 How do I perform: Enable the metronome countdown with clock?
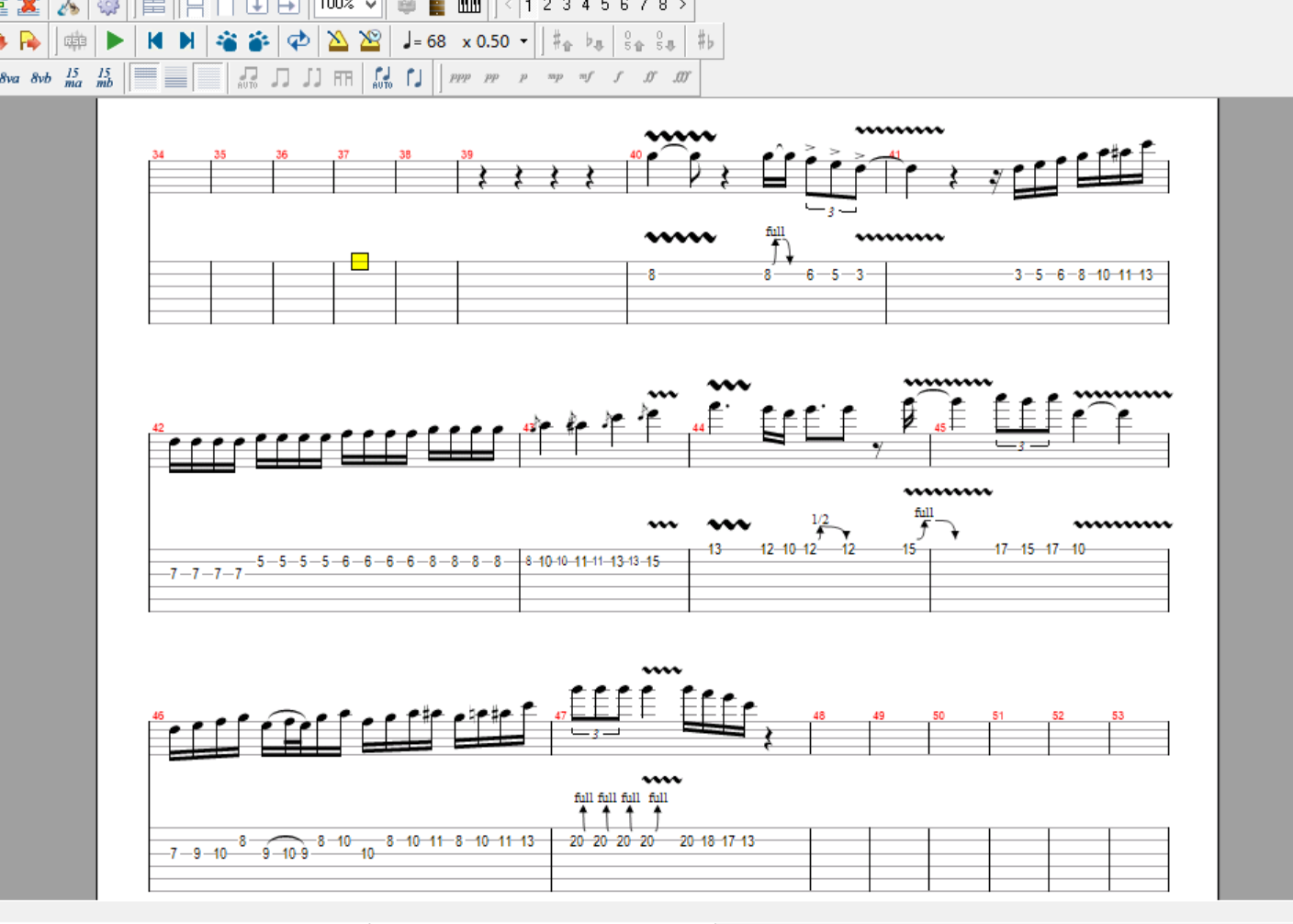[x=370, y=40]
